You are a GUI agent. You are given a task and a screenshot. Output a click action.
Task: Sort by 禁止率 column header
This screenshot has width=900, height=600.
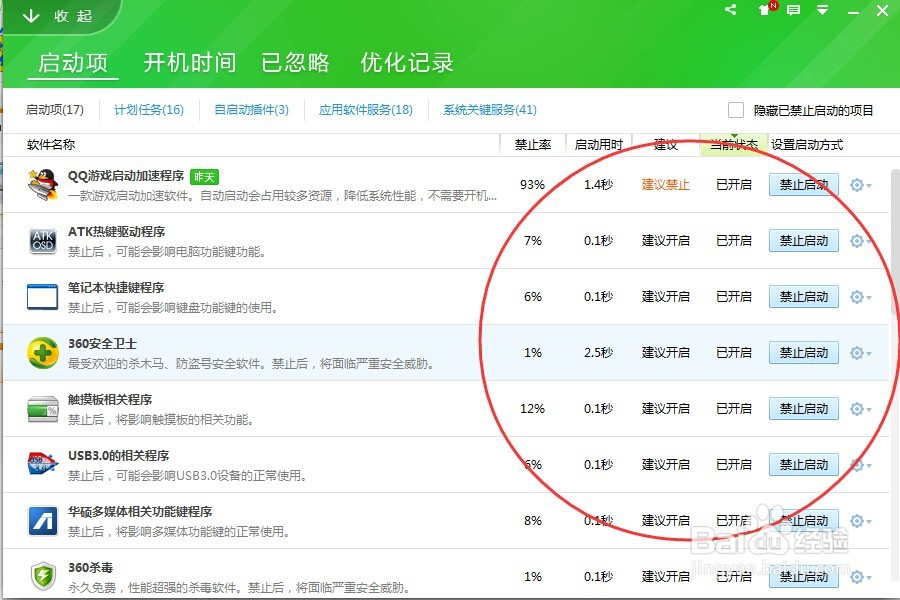pos(533,145)
